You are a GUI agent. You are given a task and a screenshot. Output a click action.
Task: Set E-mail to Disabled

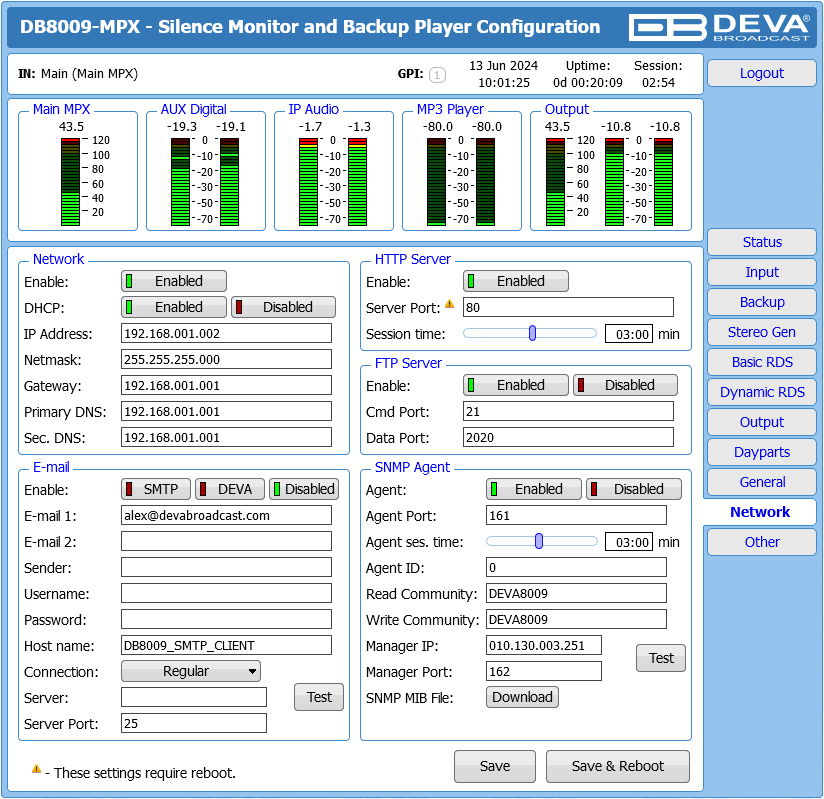(x=304, y=489)
